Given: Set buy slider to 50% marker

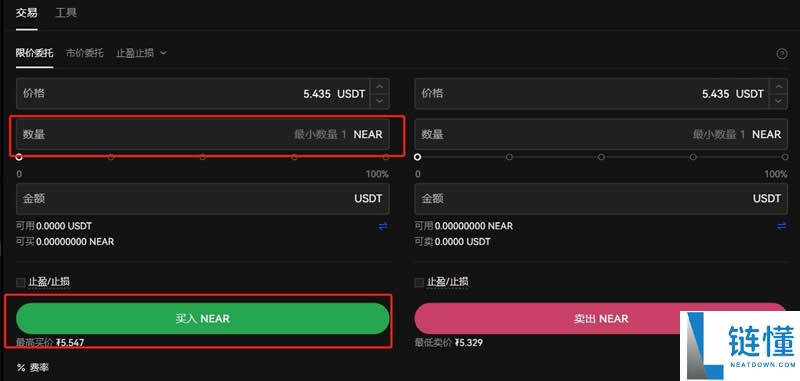Looking at the screenshot, I should [203, 157].
